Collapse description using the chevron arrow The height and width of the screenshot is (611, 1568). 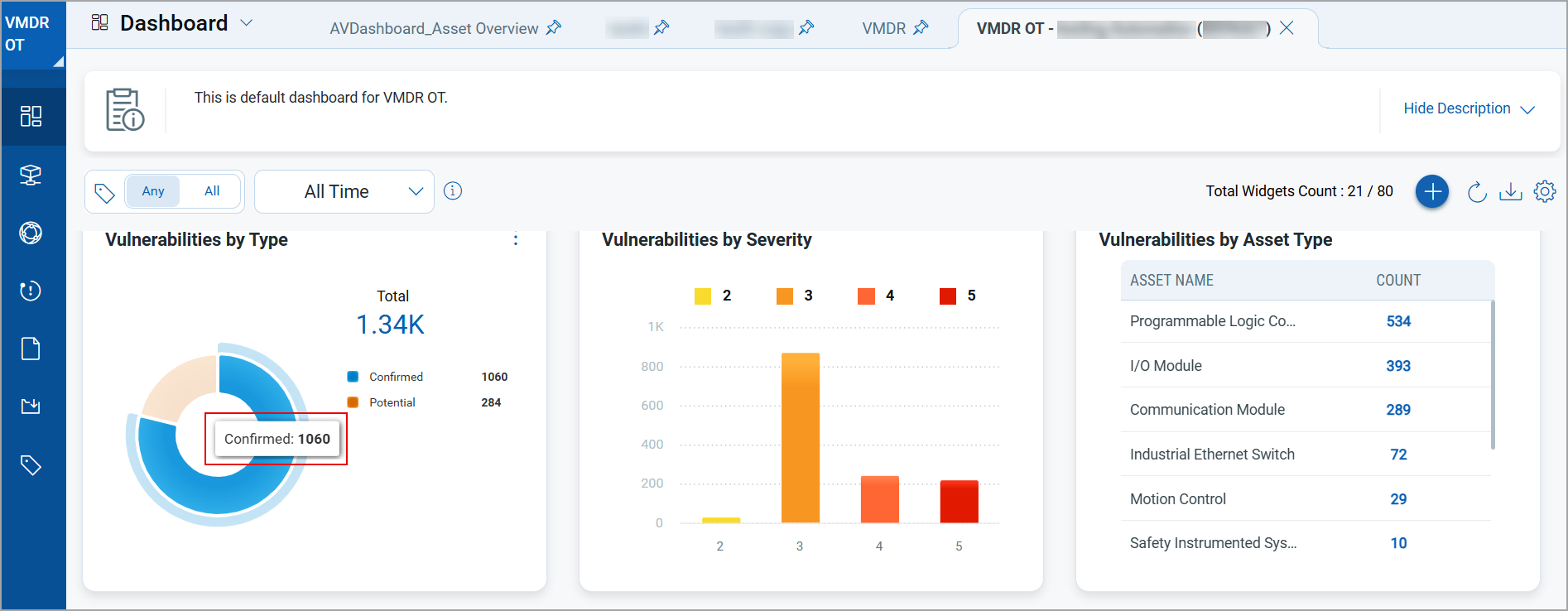[1528, 109]
